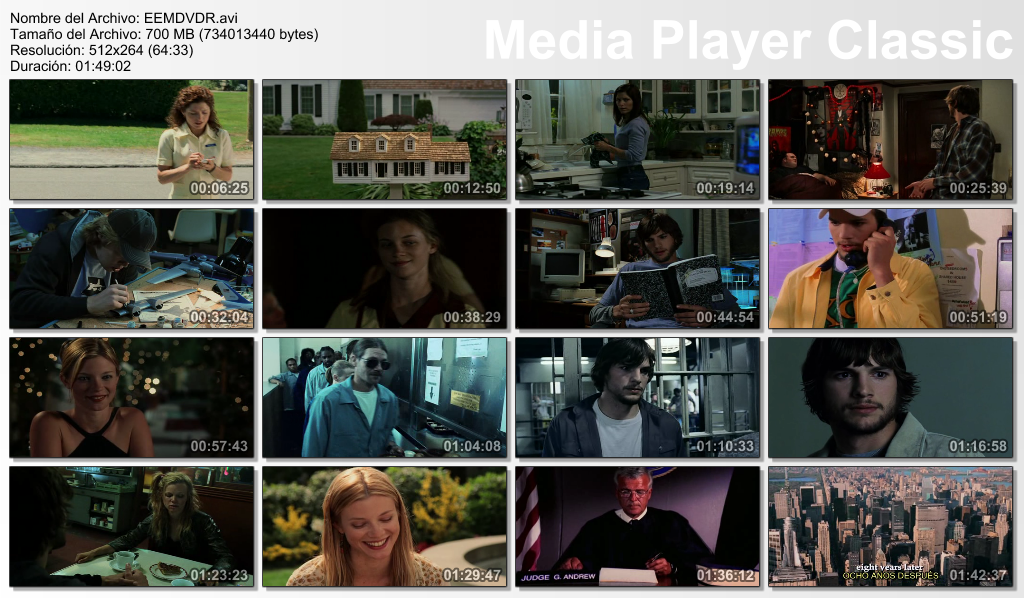Click the Media Player Classic watermark title
The width and height of the screenshot is (1024, 598).
coord(748,41)
